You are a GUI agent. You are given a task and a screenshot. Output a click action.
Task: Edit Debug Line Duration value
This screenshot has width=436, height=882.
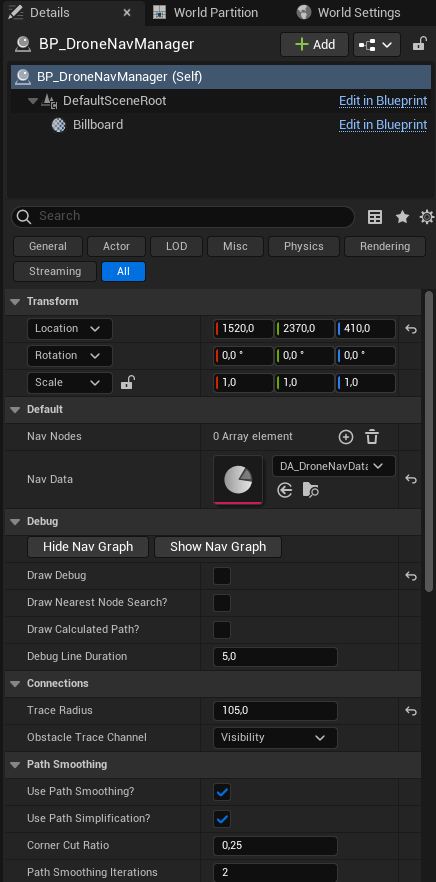tap(275, 657)
